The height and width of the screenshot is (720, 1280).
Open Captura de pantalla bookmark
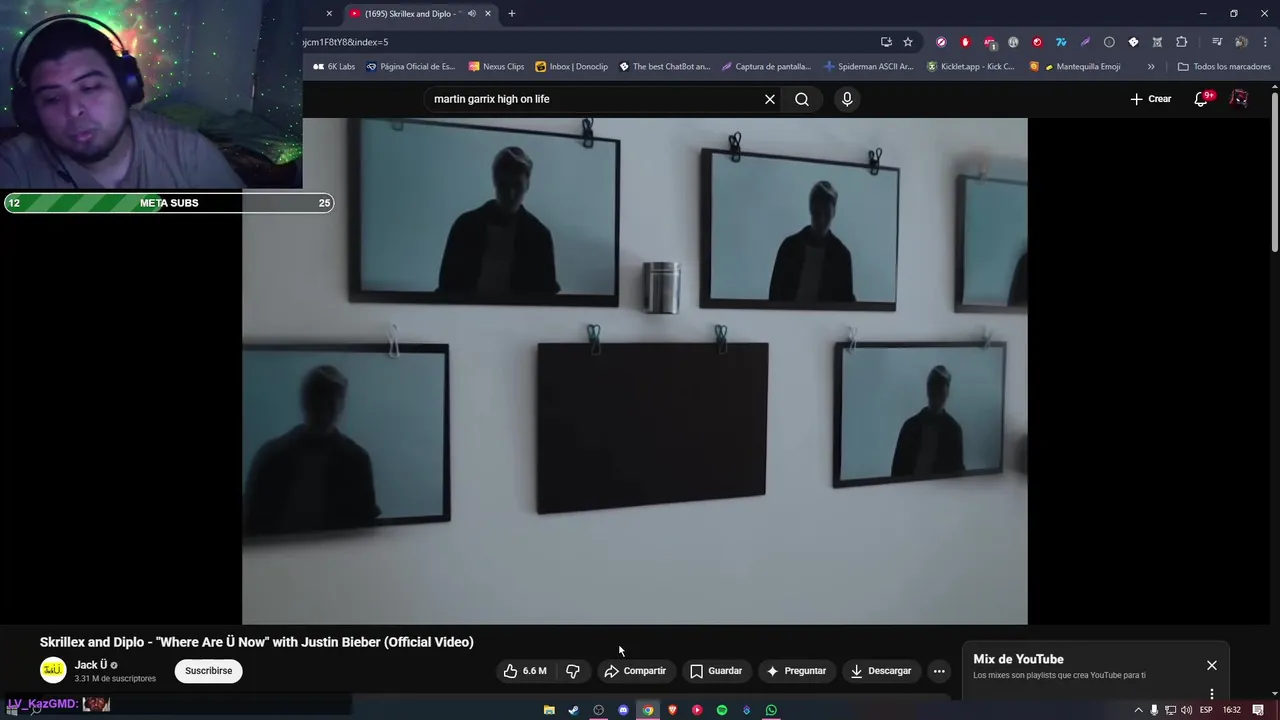point(767,67)
